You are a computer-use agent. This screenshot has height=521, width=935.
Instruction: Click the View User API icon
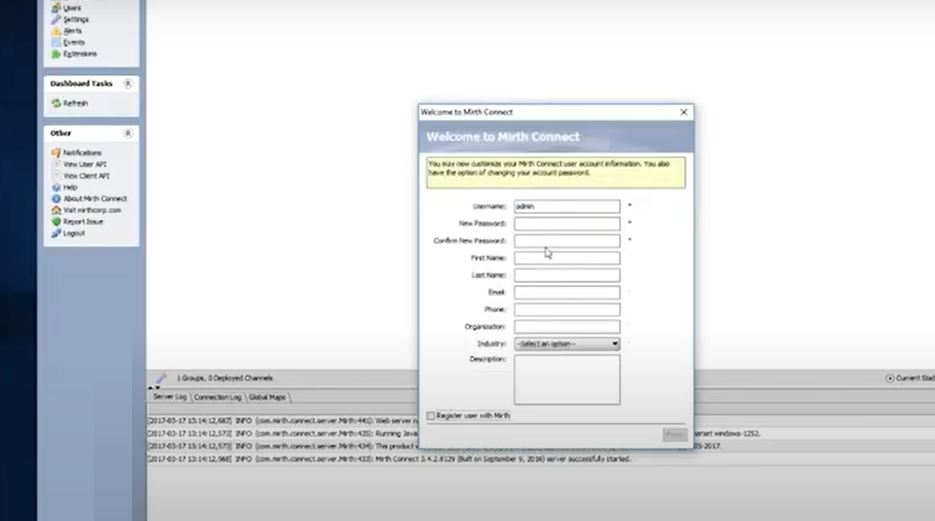point(56,164)
